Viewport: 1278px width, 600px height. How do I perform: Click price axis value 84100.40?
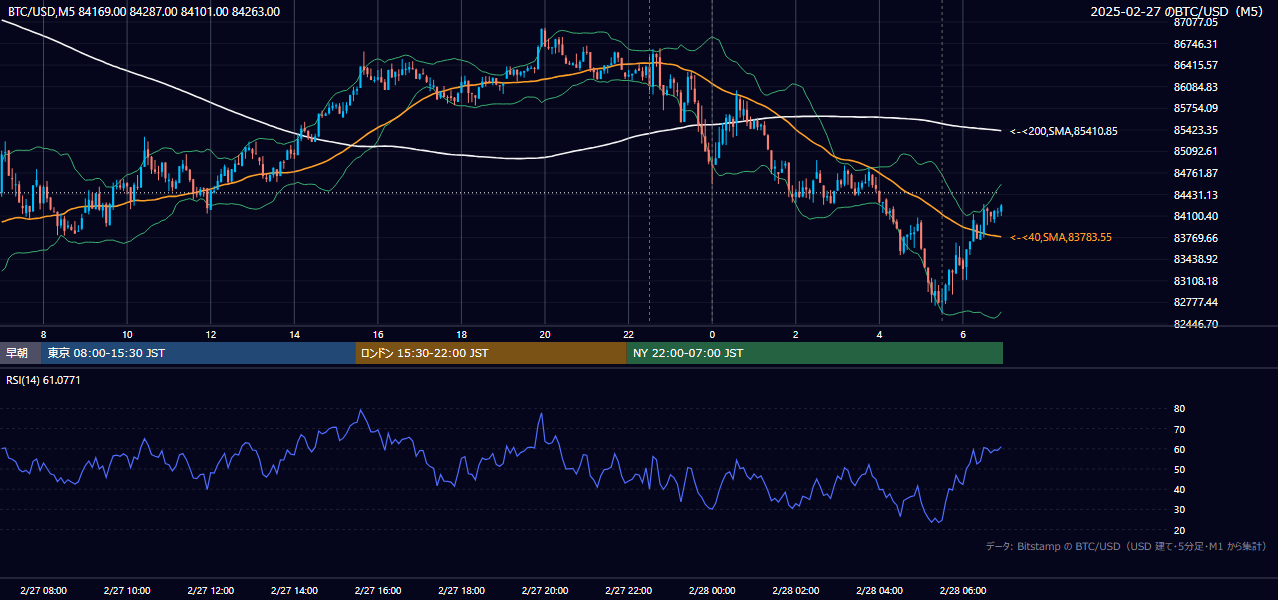tap(1195, 216)
